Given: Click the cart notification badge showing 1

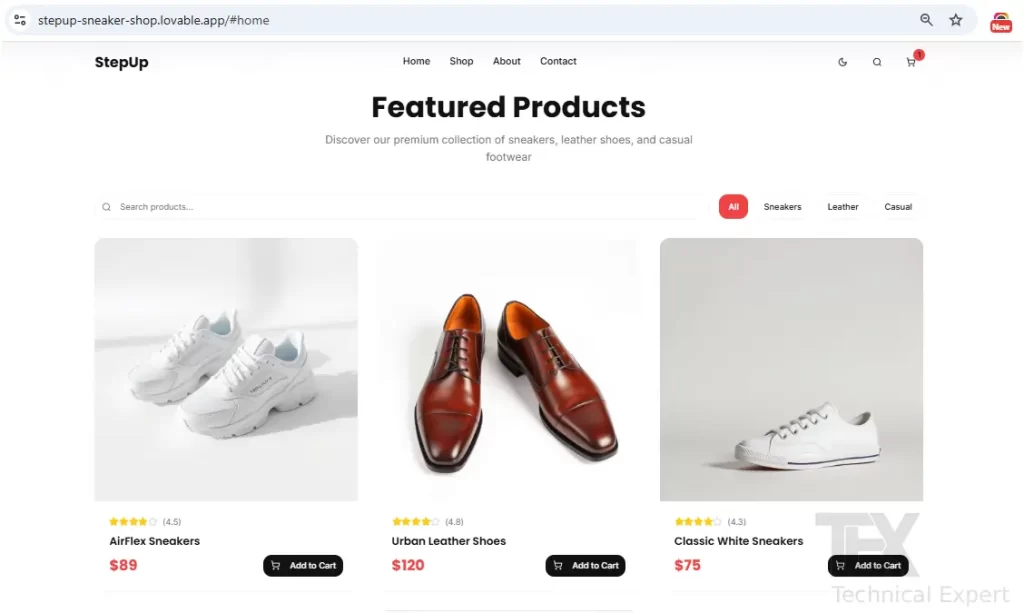Looking at the screenshot, I should point(919,54).
